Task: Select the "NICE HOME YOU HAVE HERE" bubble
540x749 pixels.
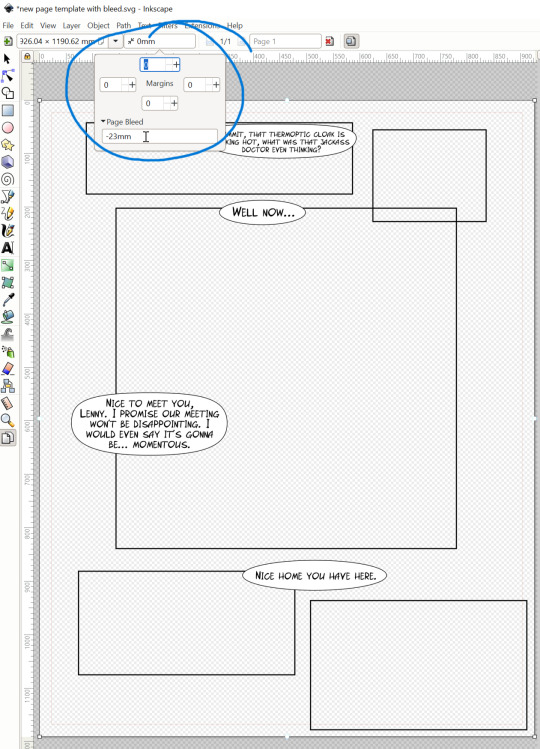Action: point(314,576)
